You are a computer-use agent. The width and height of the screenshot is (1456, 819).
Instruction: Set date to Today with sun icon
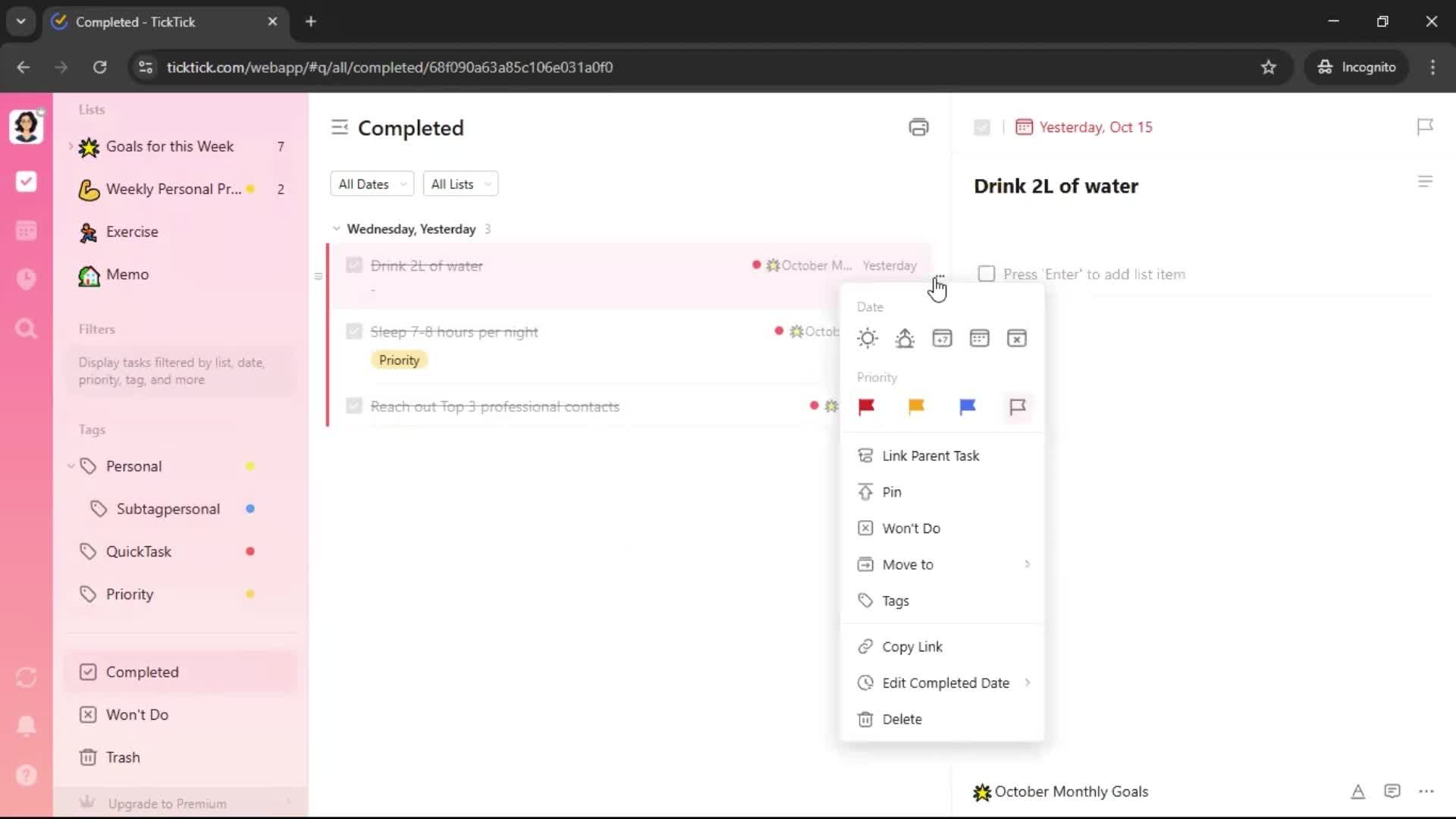click(867, 338)
